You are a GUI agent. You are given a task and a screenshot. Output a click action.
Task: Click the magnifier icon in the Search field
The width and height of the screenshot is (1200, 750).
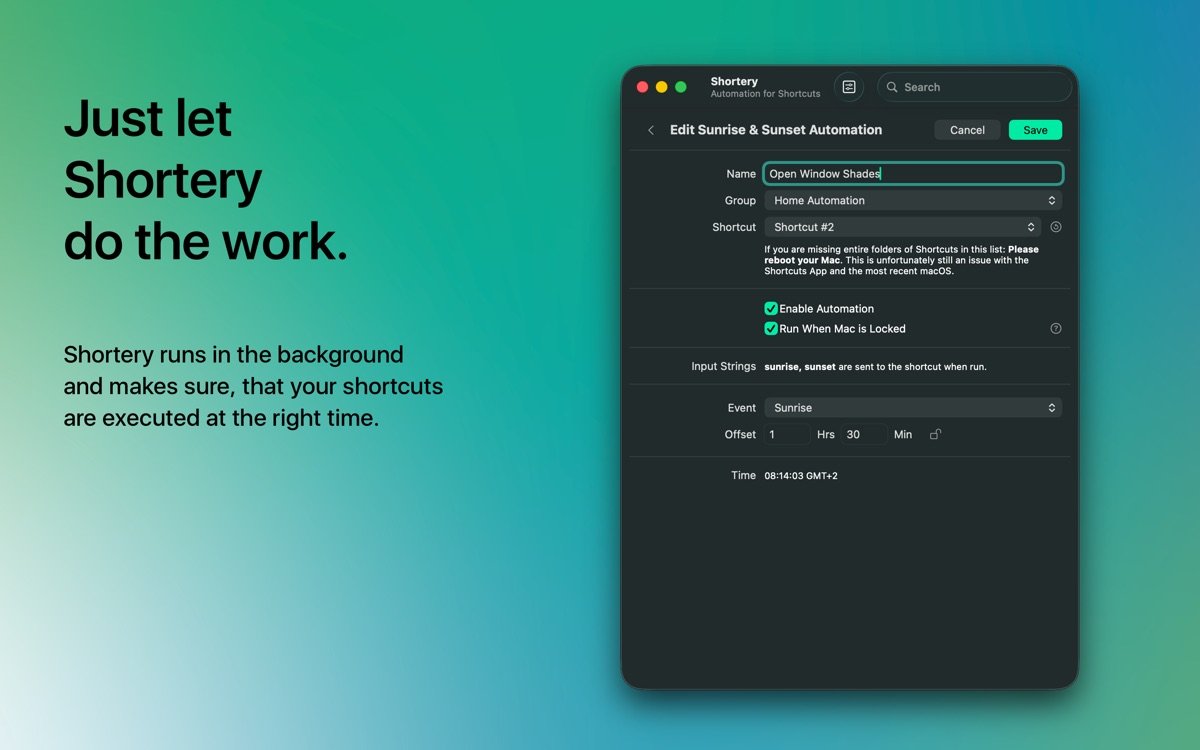(892, 87)
